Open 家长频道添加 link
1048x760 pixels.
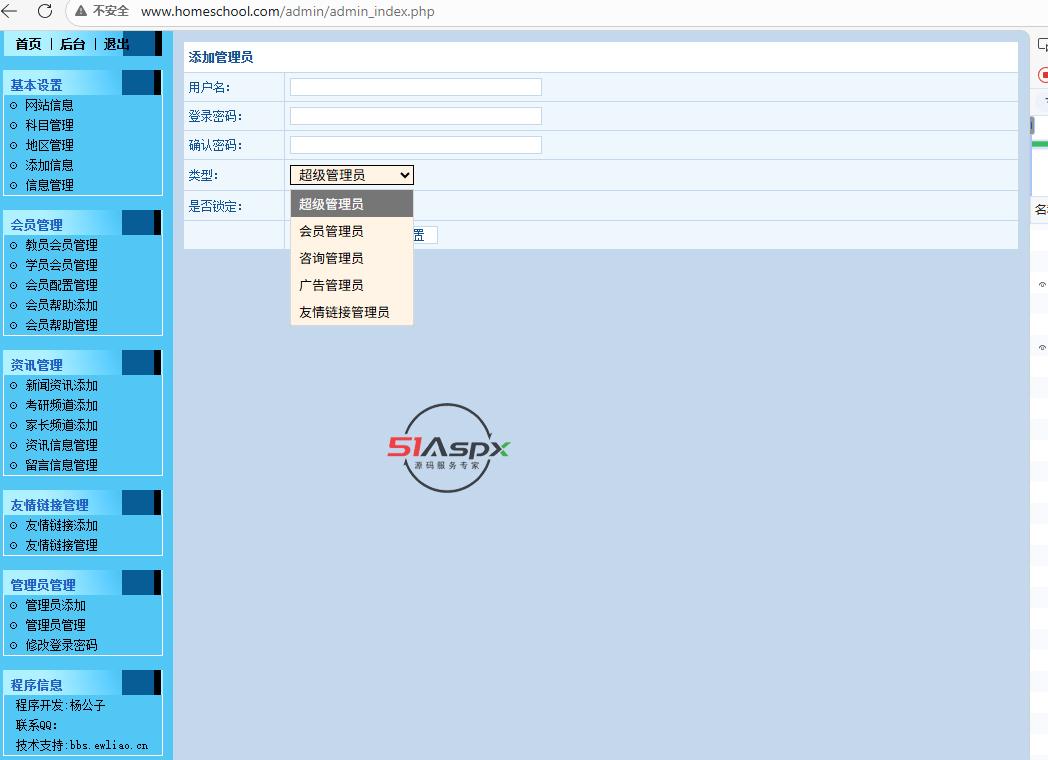(61, 426)
